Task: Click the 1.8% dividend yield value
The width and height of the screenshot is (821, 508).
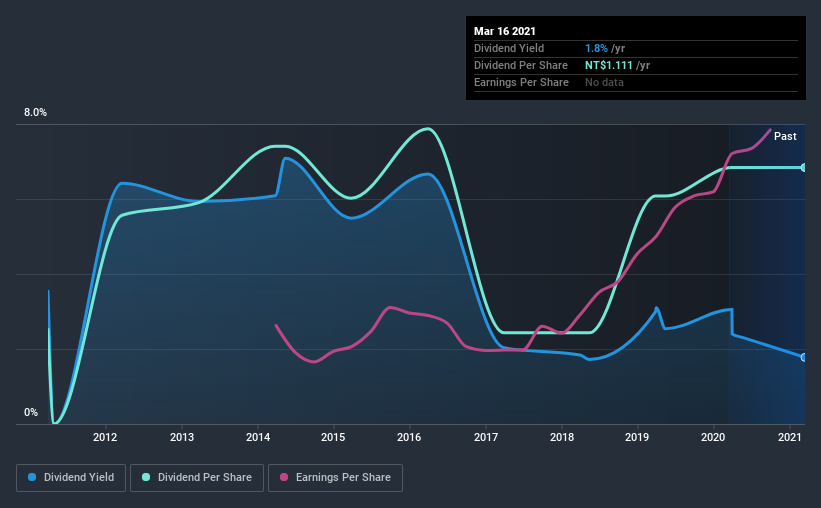Action: tap(596, 48)
